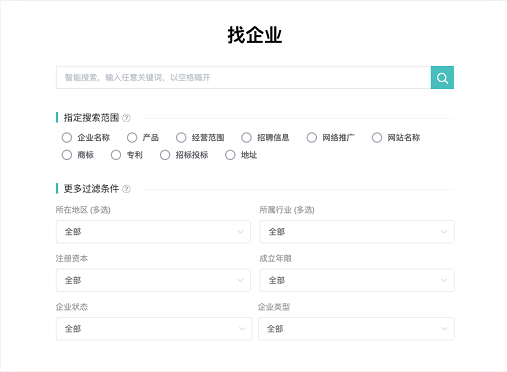The width and height of the screenshot is (507, 372).
Task: Click the 找企业 page title
Action: [x=255, y=35]
